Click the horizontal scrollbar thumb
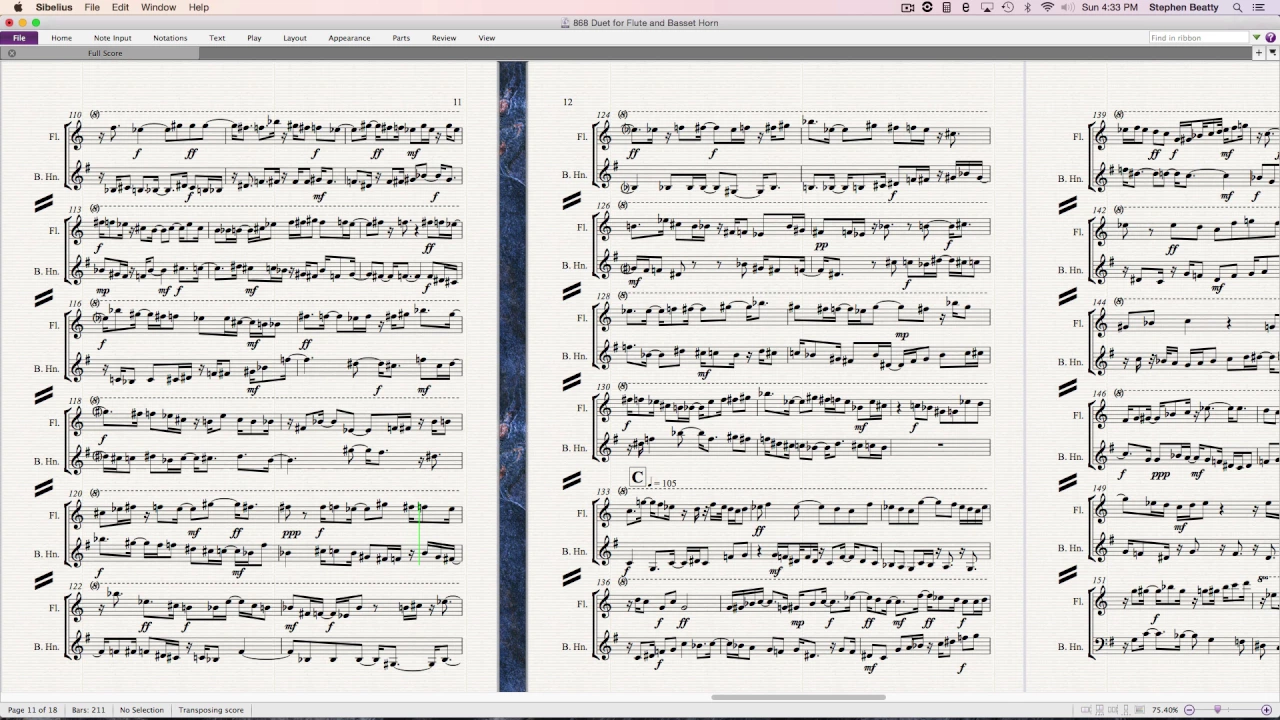1280x720 pixels. pos(798,697)
